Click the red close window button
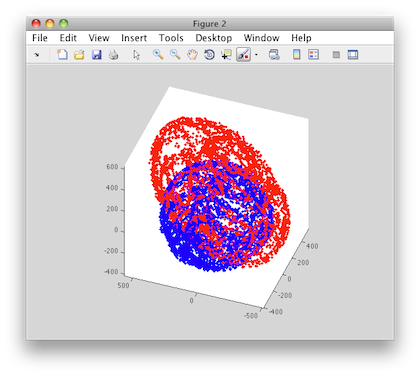 36,24
